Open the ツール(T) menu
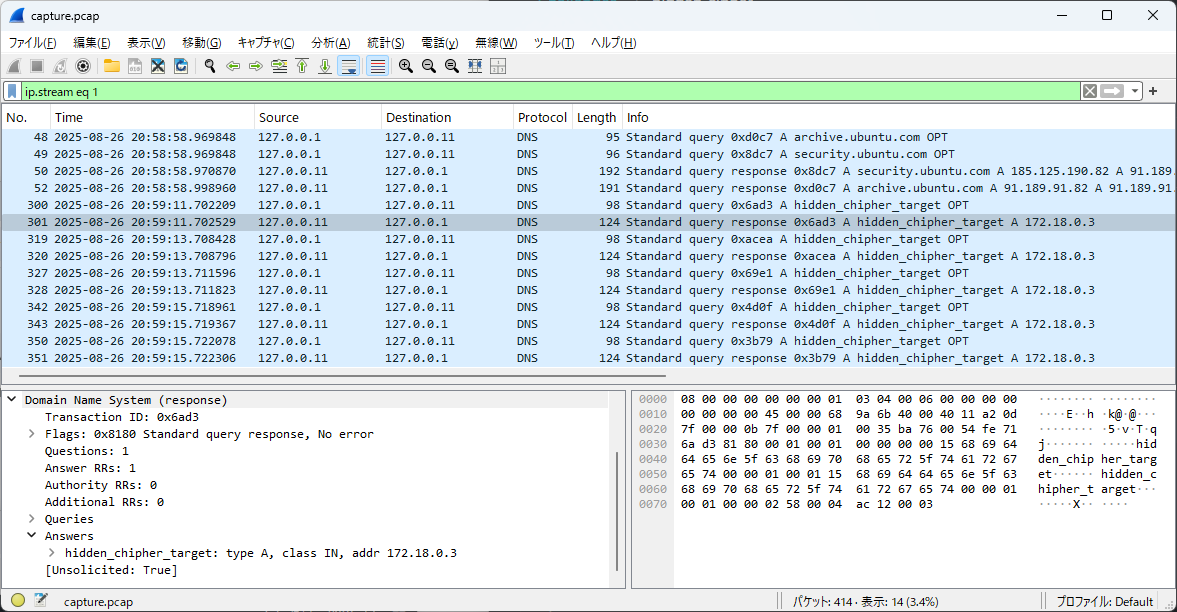Viewport: 1177px width, 612px height. (x=554, y=43)
